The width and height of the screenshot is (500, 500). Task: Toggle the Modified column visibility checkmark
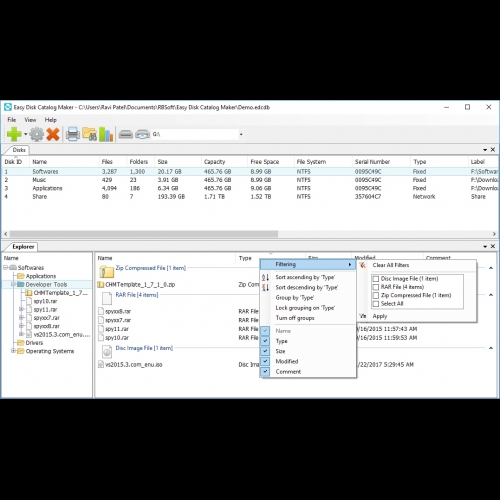[265, 361]
